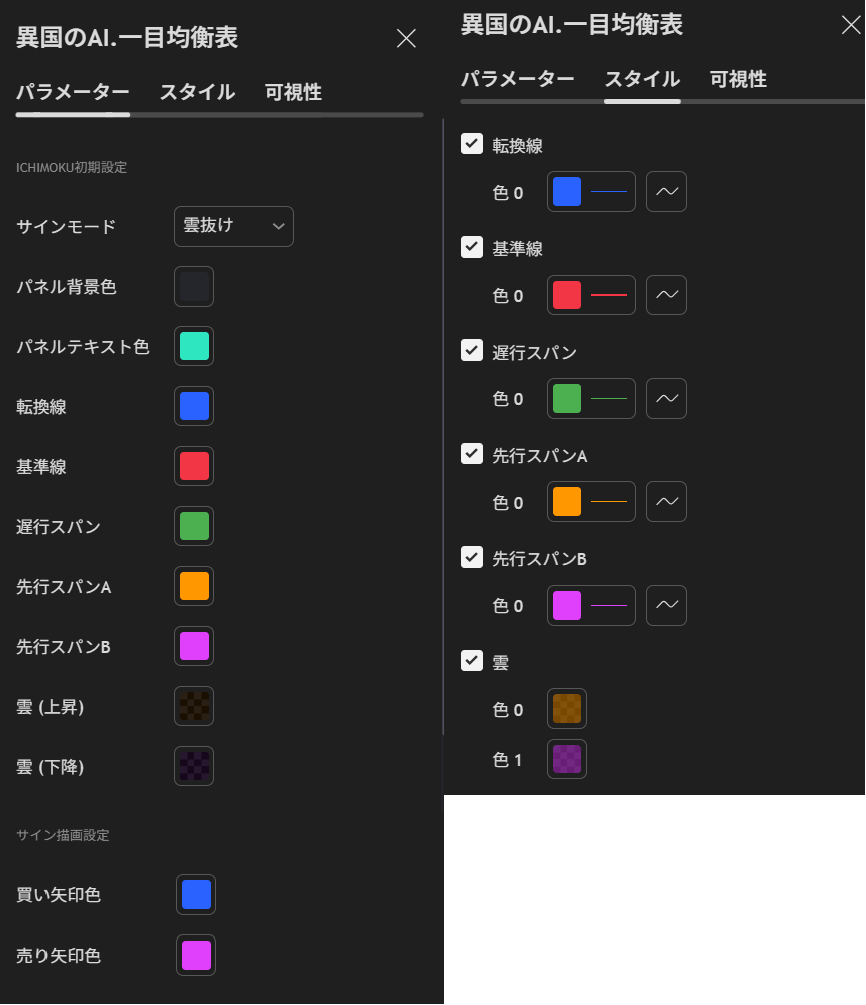866x1005 pixels.
Task: Toggle the 雲 visibility checkbox
Action: 471,661
